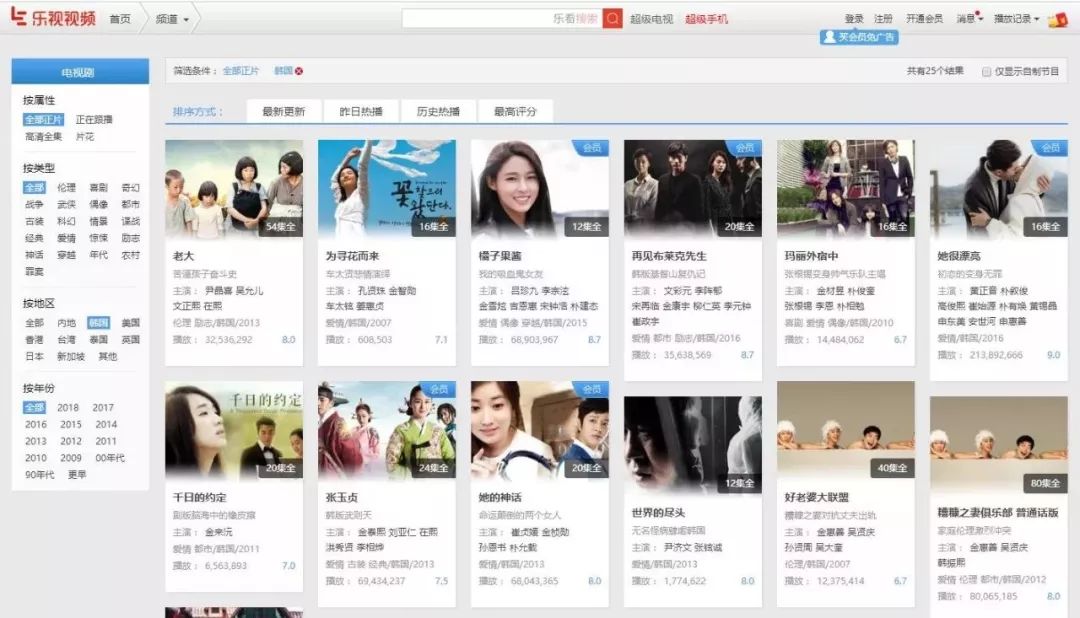
Task: Expand the 频道 dropdown menu
Action: [x=172, y=19]
